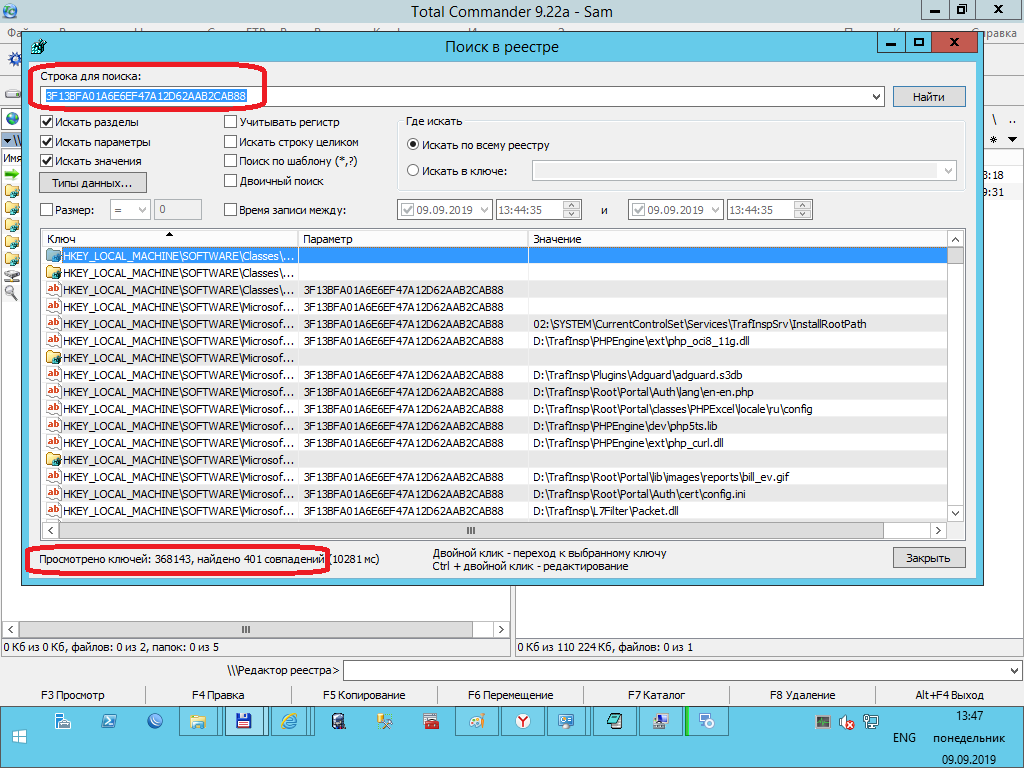The height and width of the screenshot is (768, 1024).
Task: Click the green arrow icon in the left panel
Action: (x=11, y=174)
